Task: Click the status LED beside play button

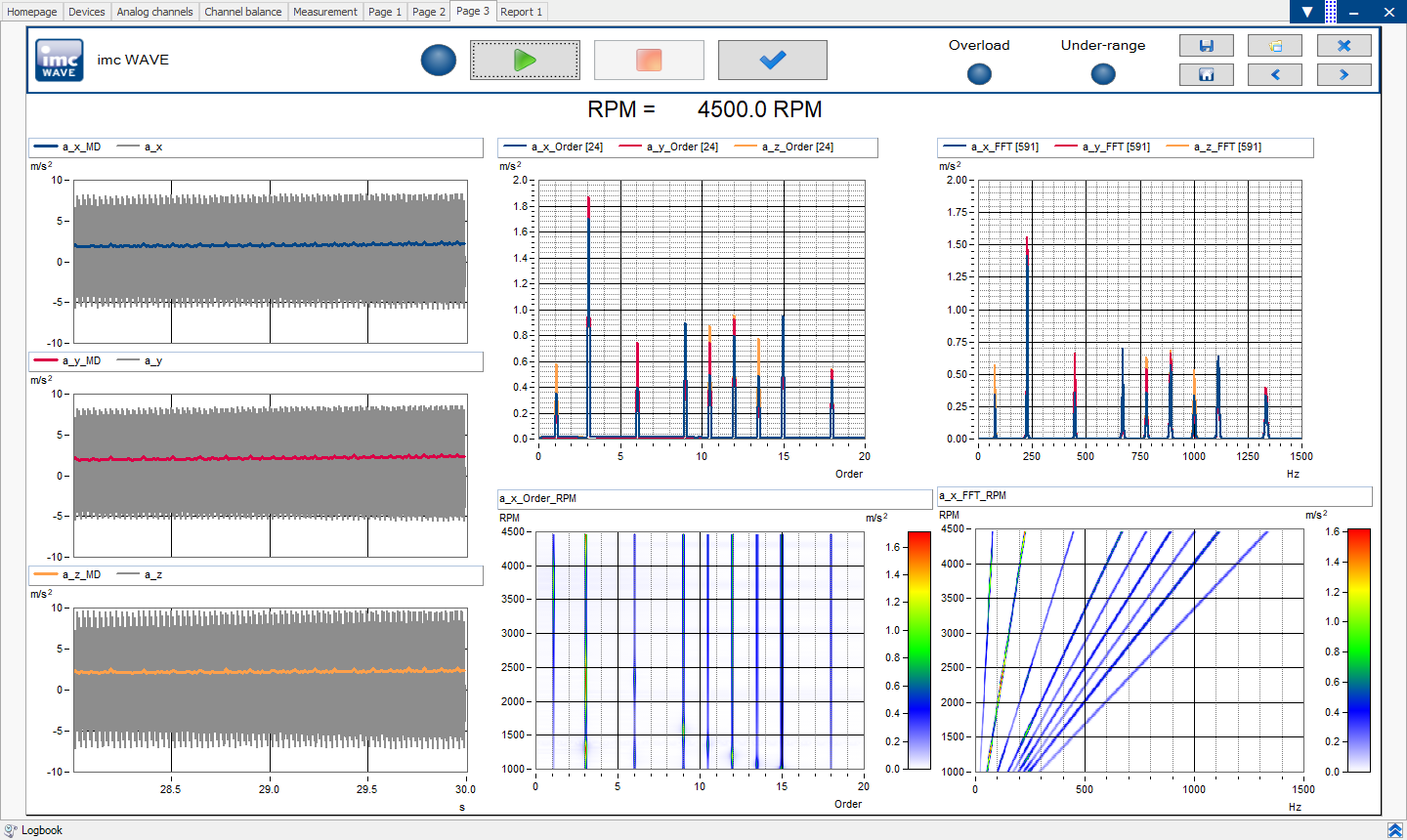Action: [x=439, y=61]
